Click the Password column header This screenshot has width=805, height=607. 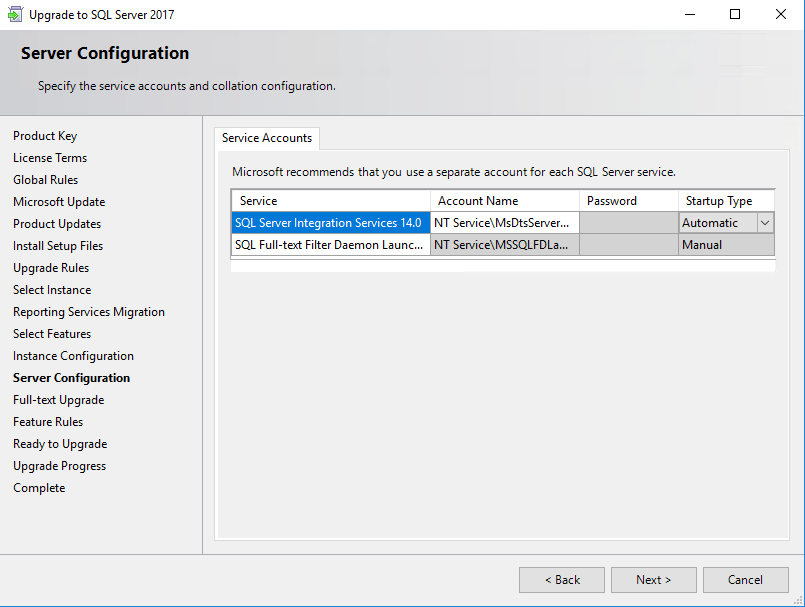tap(629, 201)
